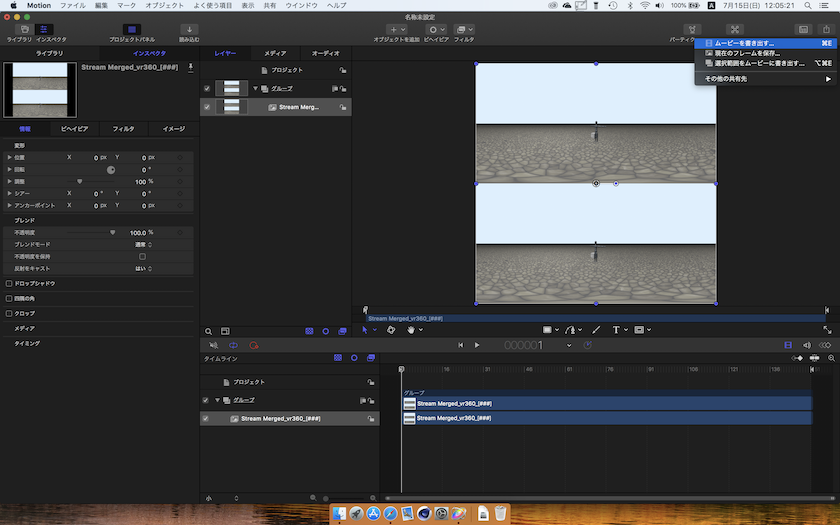
Task: Click the インスペクタ toolbar icon
Action: coord(44,29)
